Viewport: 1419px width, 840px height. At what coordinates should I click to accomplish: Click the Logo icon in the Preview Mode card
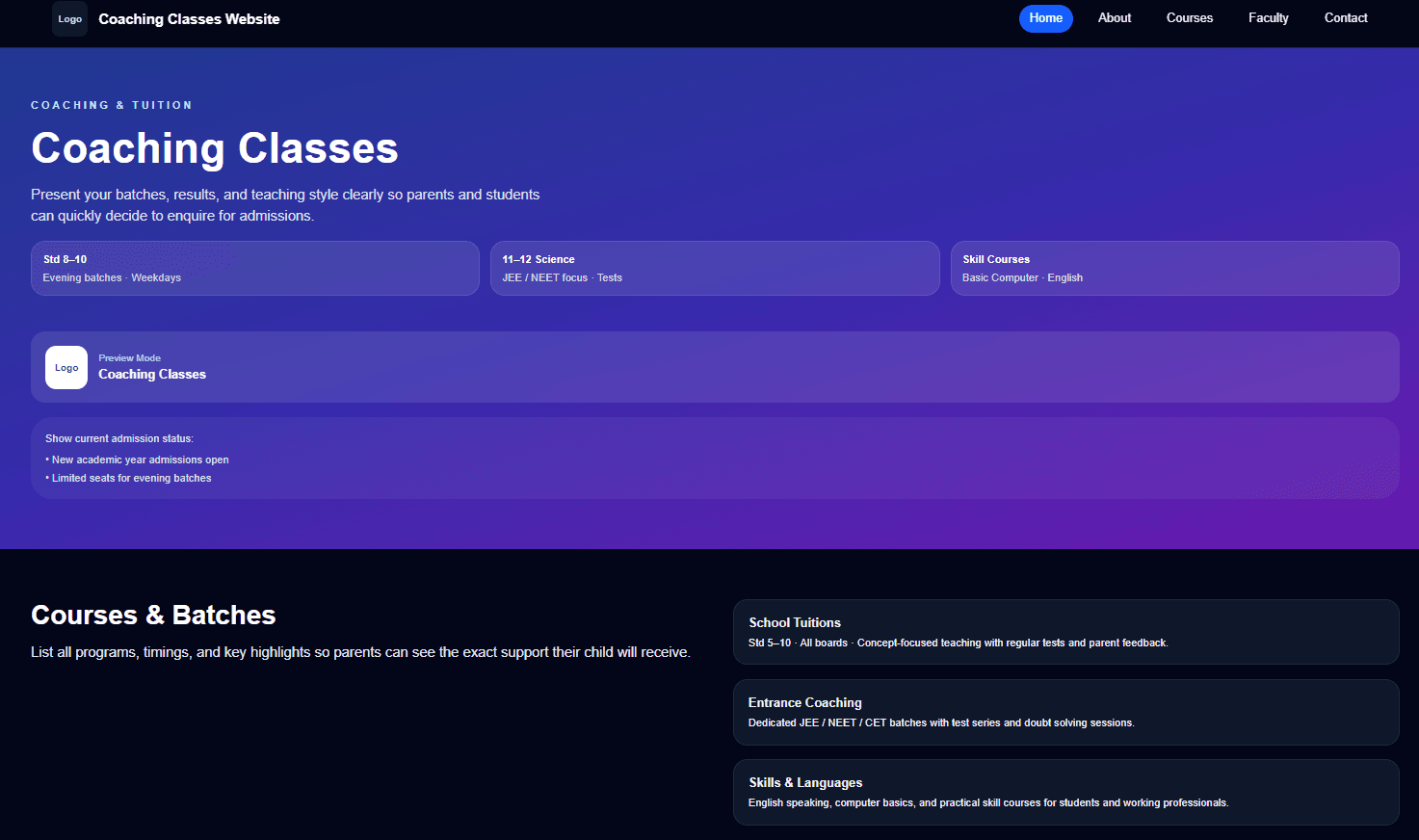click(x=66, y=367)
